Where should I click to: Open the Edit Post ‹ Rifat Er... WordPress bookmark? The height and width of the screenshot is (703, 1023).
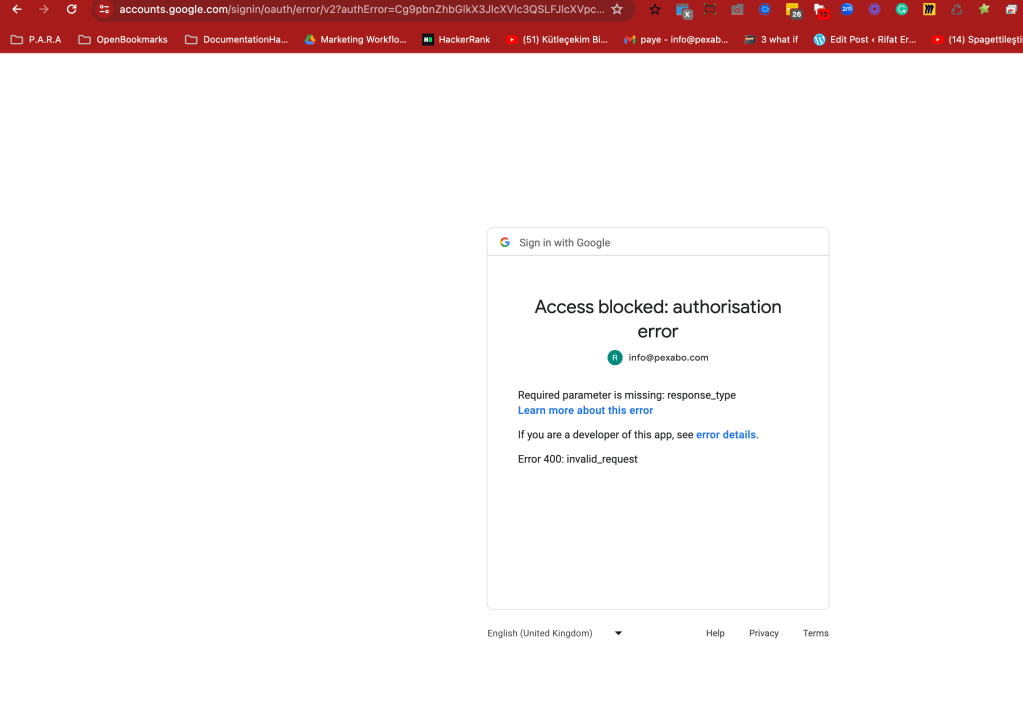[x=865, y=39]
